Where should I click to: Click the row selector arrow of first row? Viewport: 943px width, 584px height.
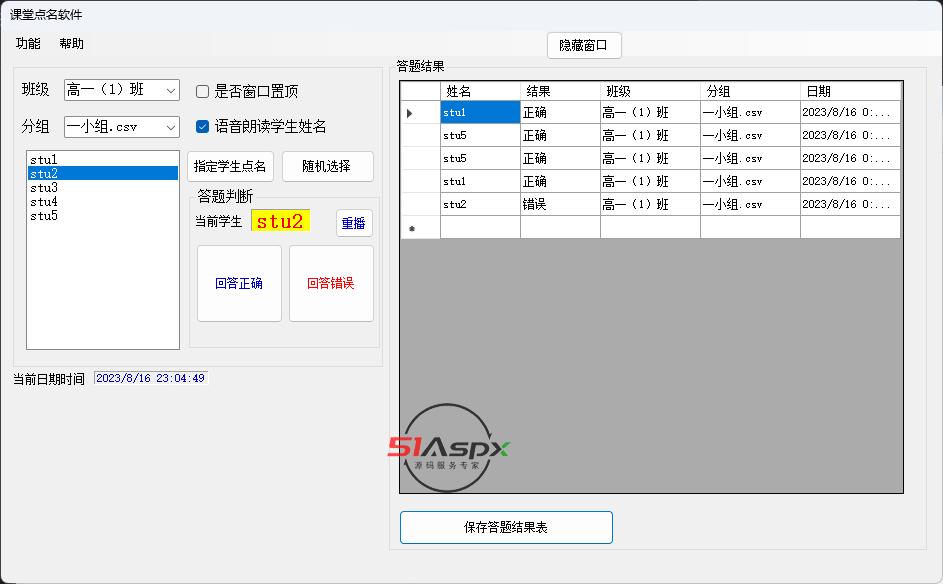420,112
